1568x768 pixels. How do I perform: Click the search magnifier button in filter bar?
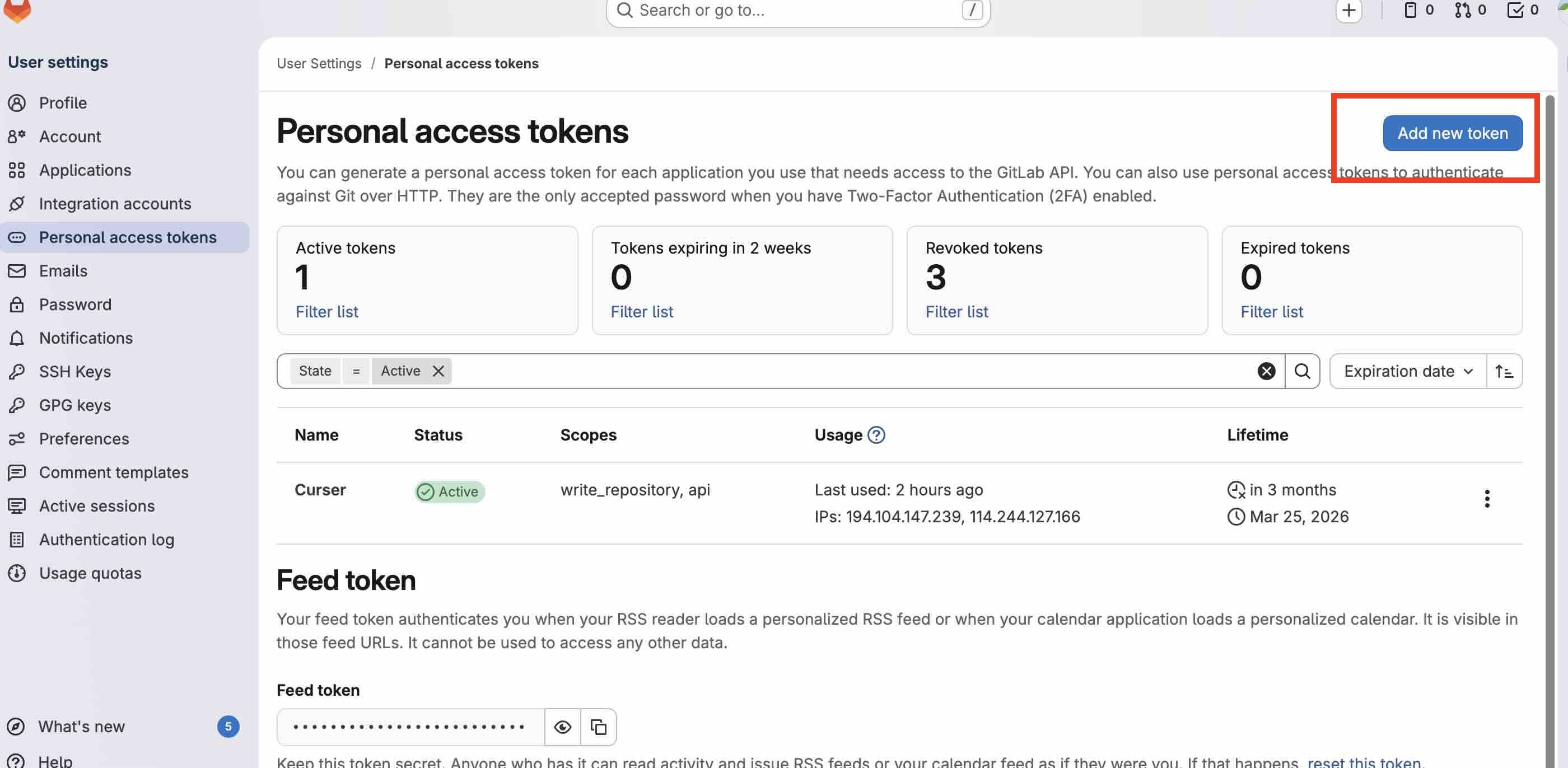[1302, 371]
